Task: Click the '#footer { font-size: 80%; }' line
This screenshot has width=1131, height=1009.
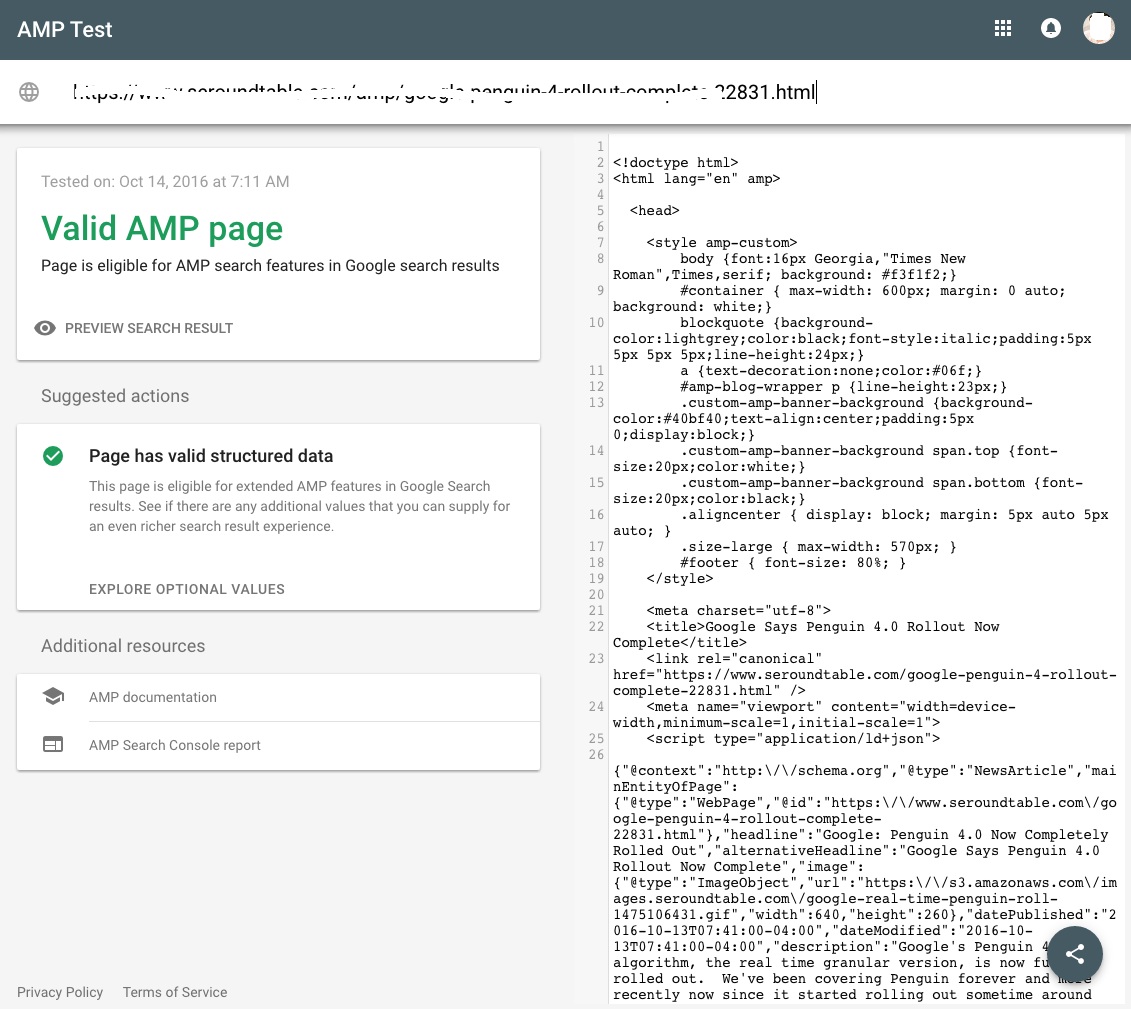Action: (x=793, y=563)
